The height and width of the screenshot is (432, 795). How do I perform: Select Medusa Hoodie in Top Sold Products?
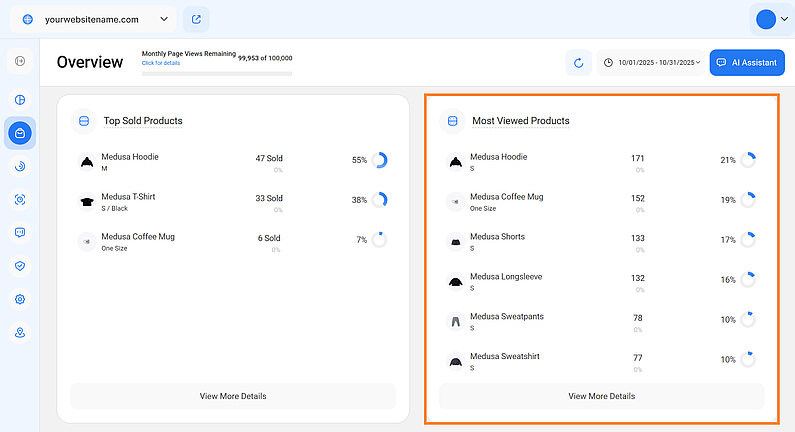pos(130,157)
